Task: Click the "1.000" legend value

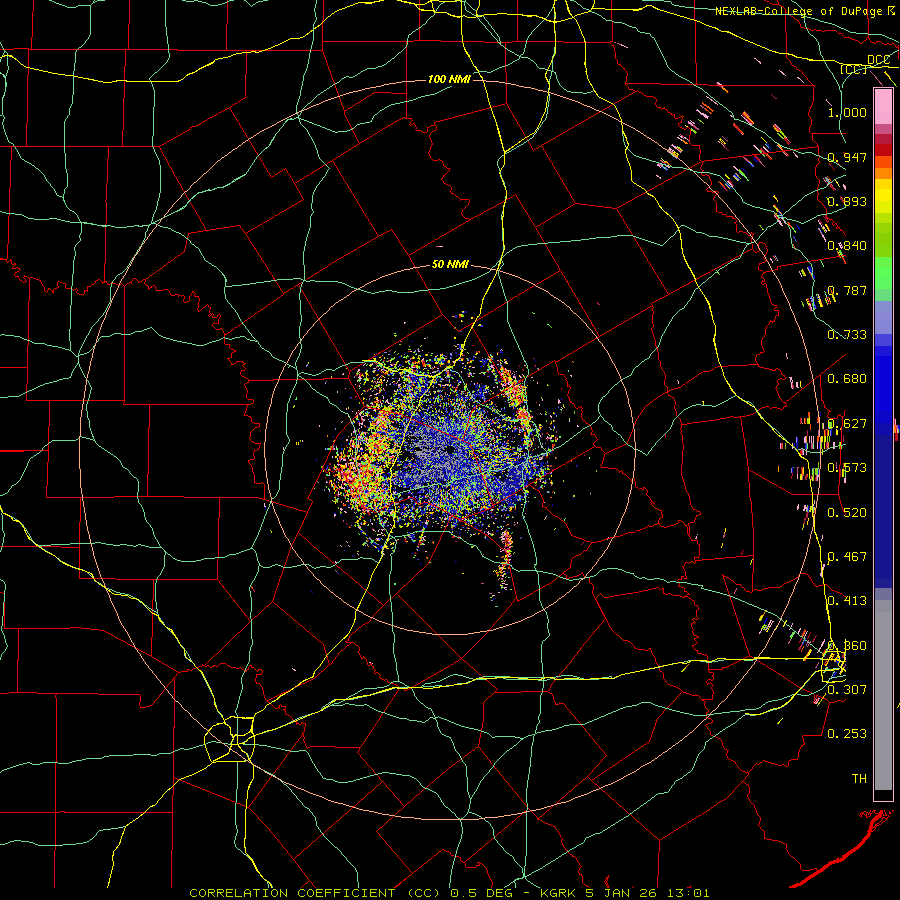Action: pos(847,112)
